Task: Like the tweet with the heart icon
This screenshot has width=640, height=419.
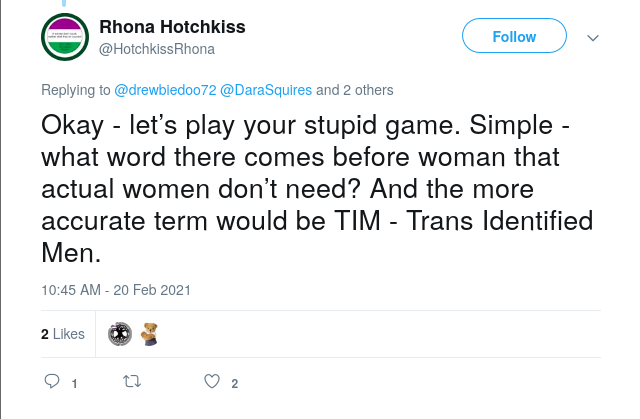Action: click(x=211, y=381)
